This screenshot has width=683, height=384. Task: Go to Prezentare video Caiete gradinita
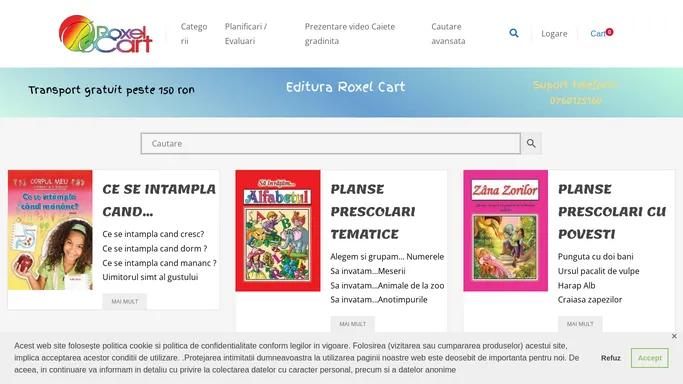tap(349, 34)
